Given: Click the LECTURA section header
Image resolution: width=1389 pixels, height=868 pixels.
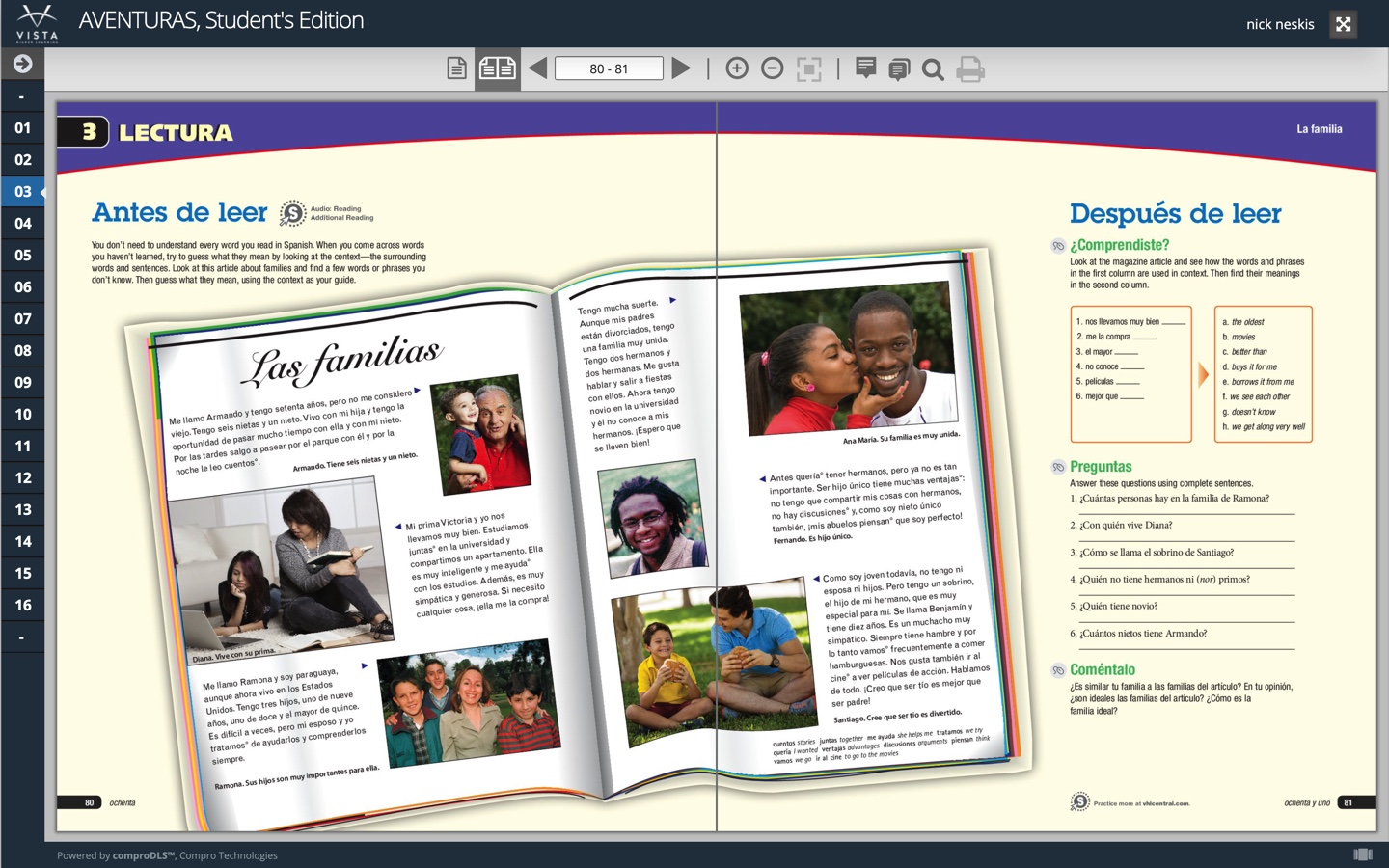Looking at the screenshot, I should [176, 133].
